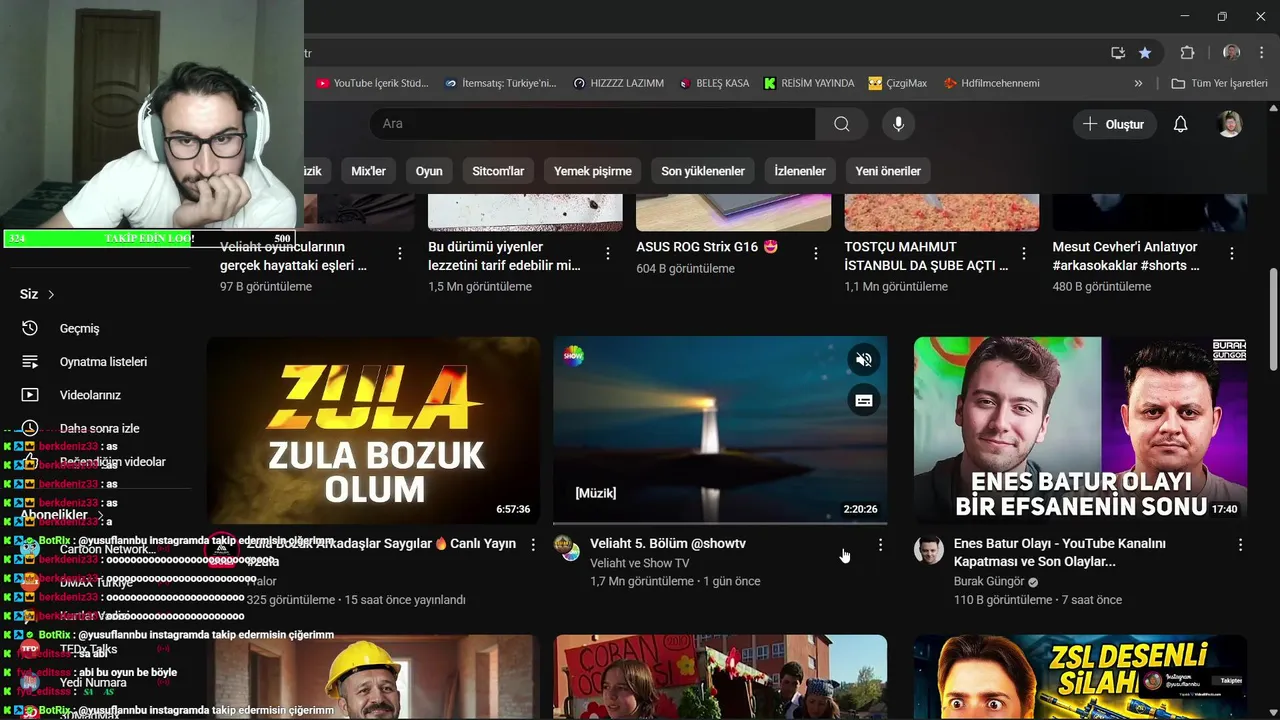Toggle subtitles on the Veliaht preview
The image size is (1280, 720).
(864, 401)
